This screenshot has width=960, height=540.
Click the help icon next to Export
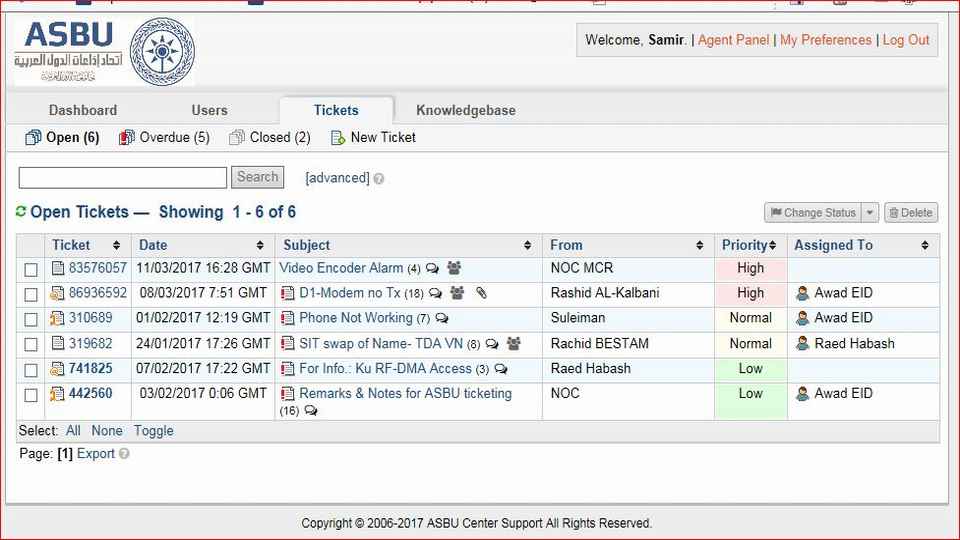124,454
